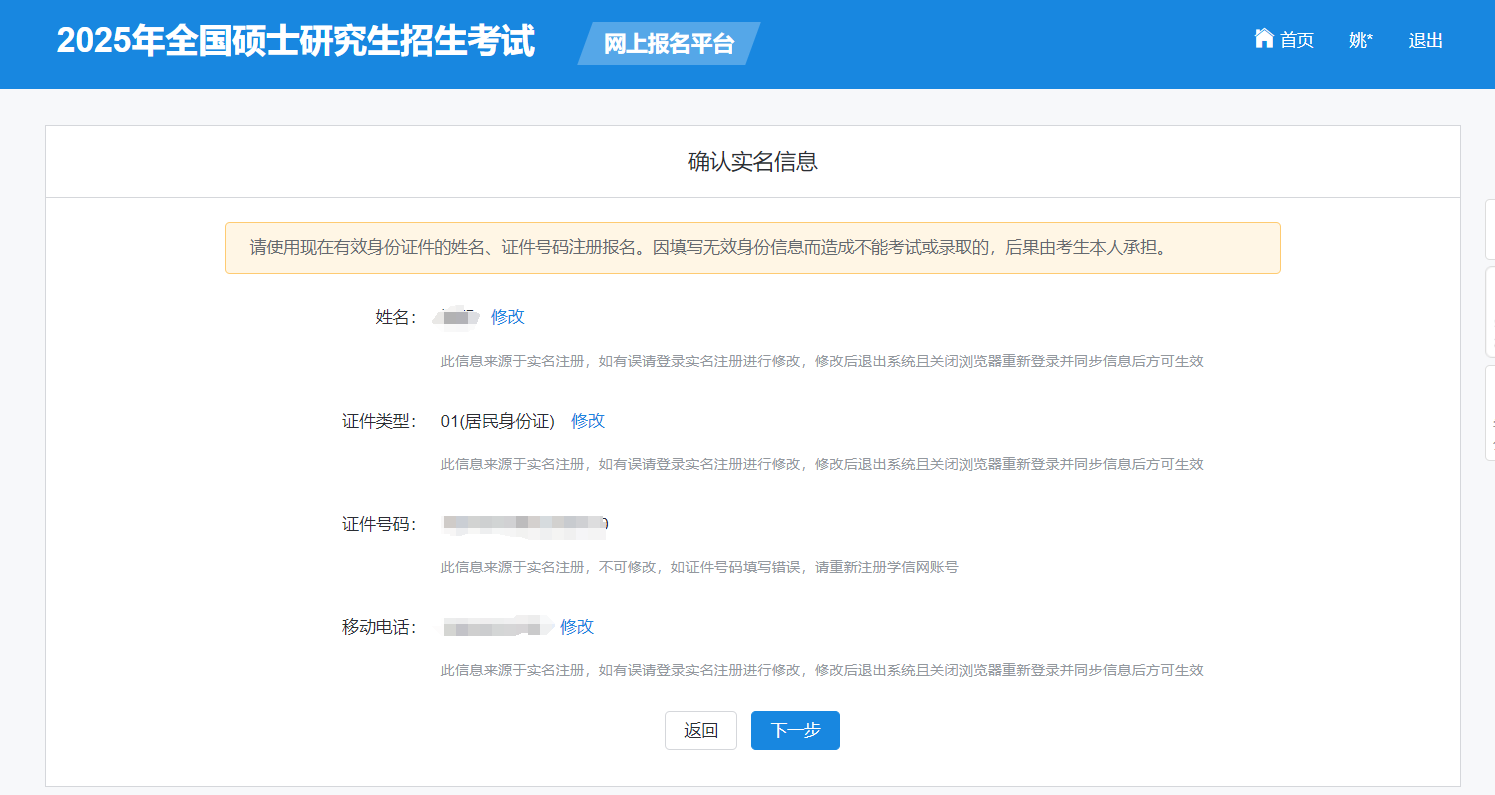Image resolution: width=1495 pixels, height=795 pixels.
Task: Click 修改 next to 证件类型
Action: [x=588, y=421]
